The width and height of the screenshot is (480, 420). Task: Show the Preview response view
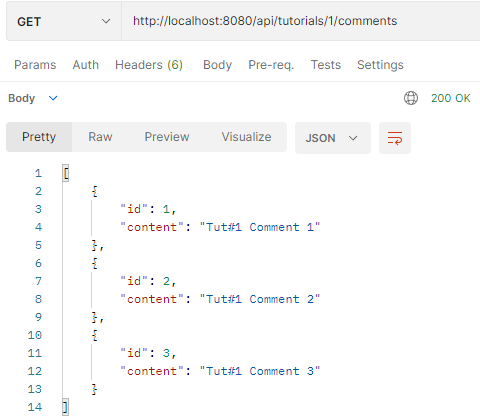tap(167, 137)
